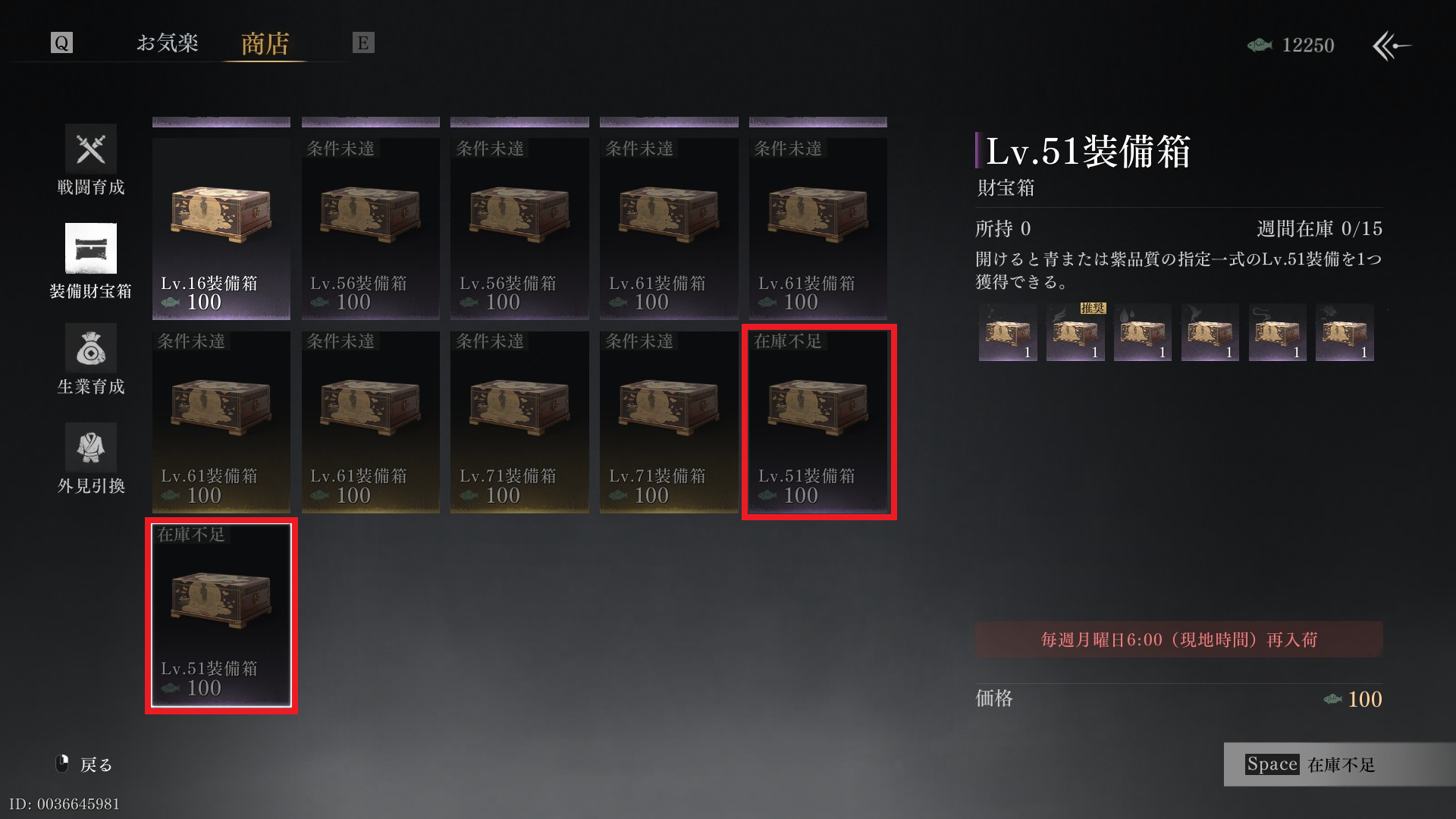Select the 商店 tab
1456x819 pixels.
265,44
